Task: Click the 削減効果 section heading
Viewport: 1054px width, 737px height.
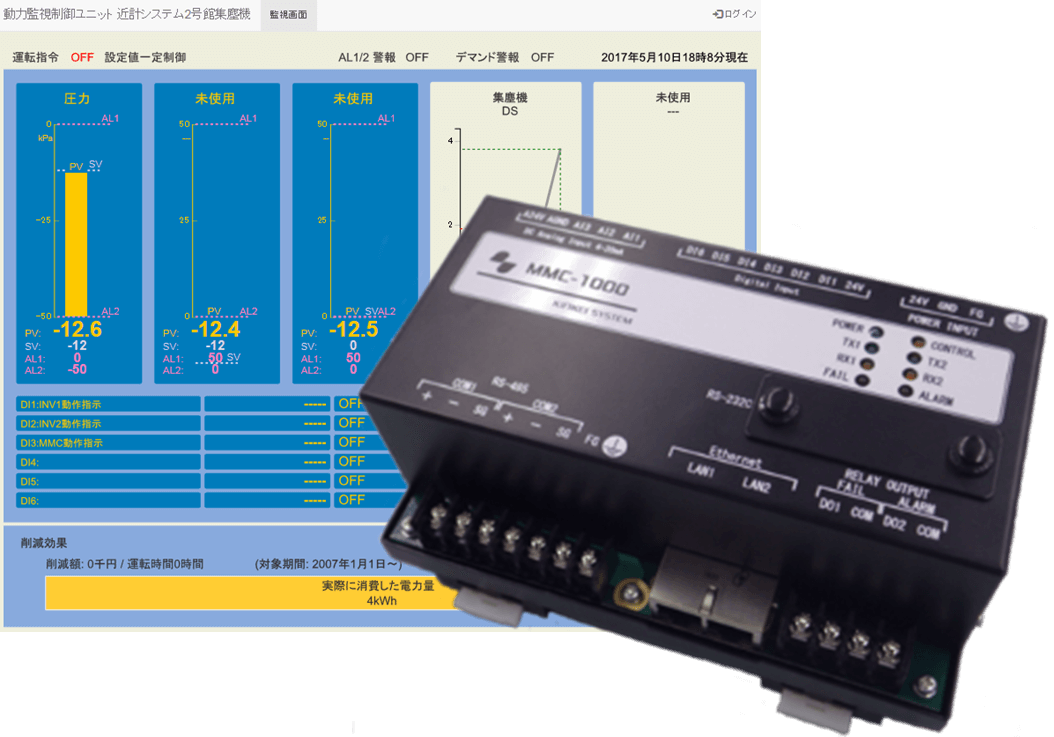Action: (x=44, y=543)
